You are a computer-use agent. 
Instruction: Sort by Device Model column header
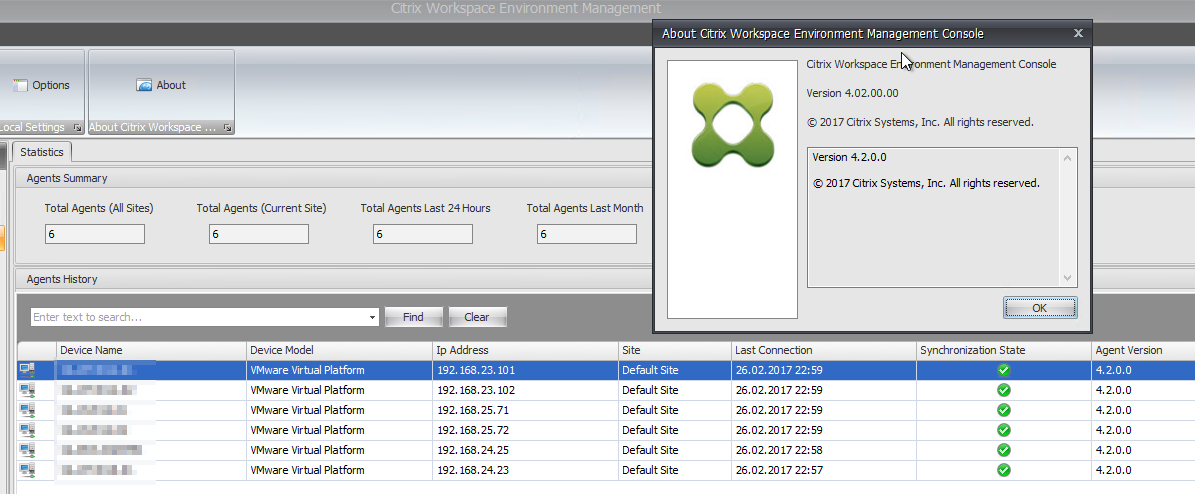click(340, 350)
